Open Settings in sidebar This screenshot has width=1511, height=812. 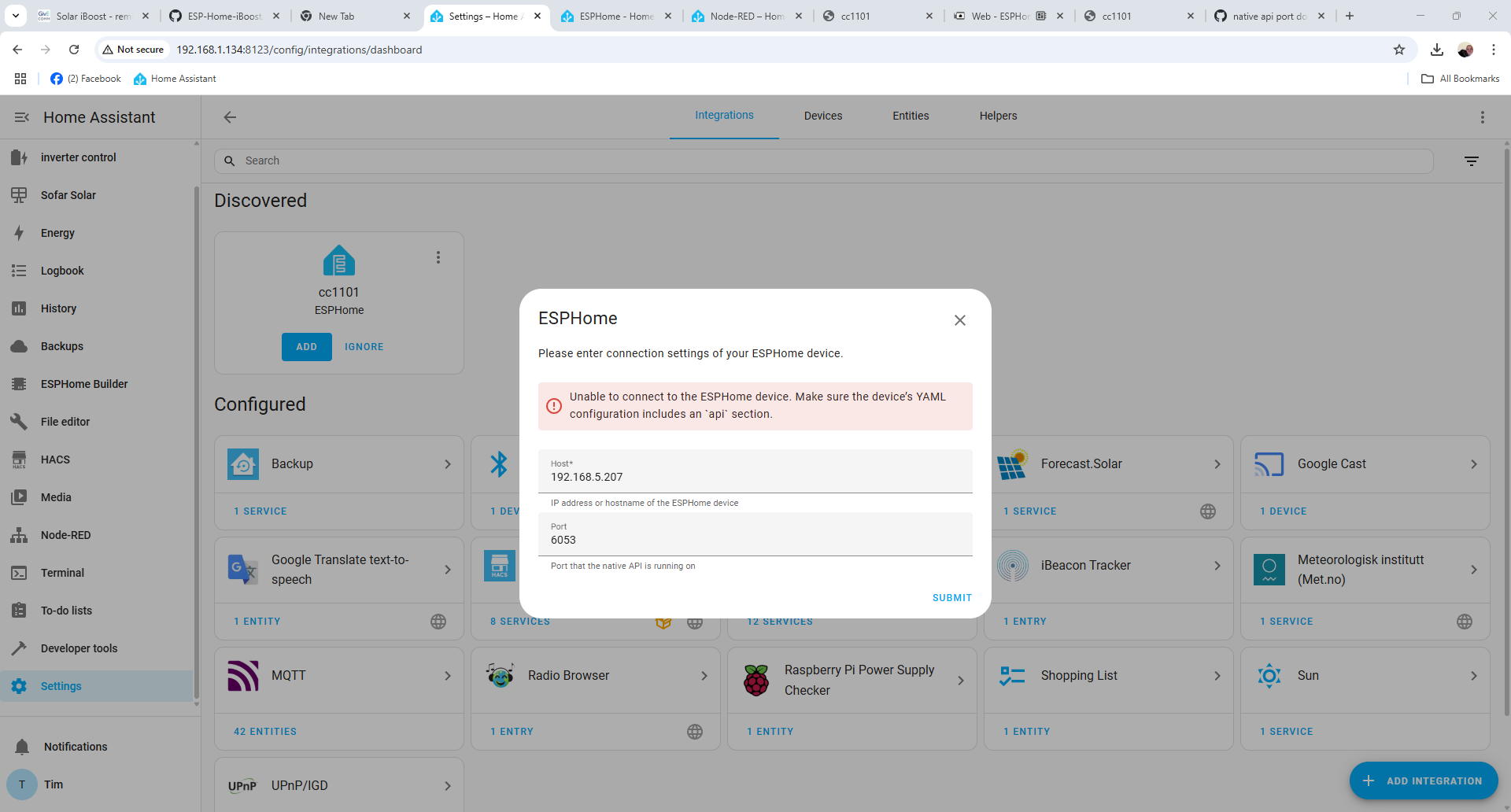pyautogui.click(x=96, y=686)
